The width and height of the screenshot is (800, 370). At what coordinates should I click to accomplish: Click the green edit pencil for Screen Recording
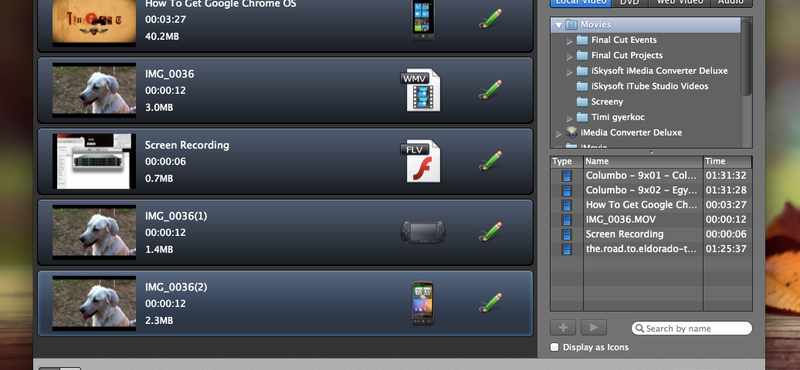[490, 161]
